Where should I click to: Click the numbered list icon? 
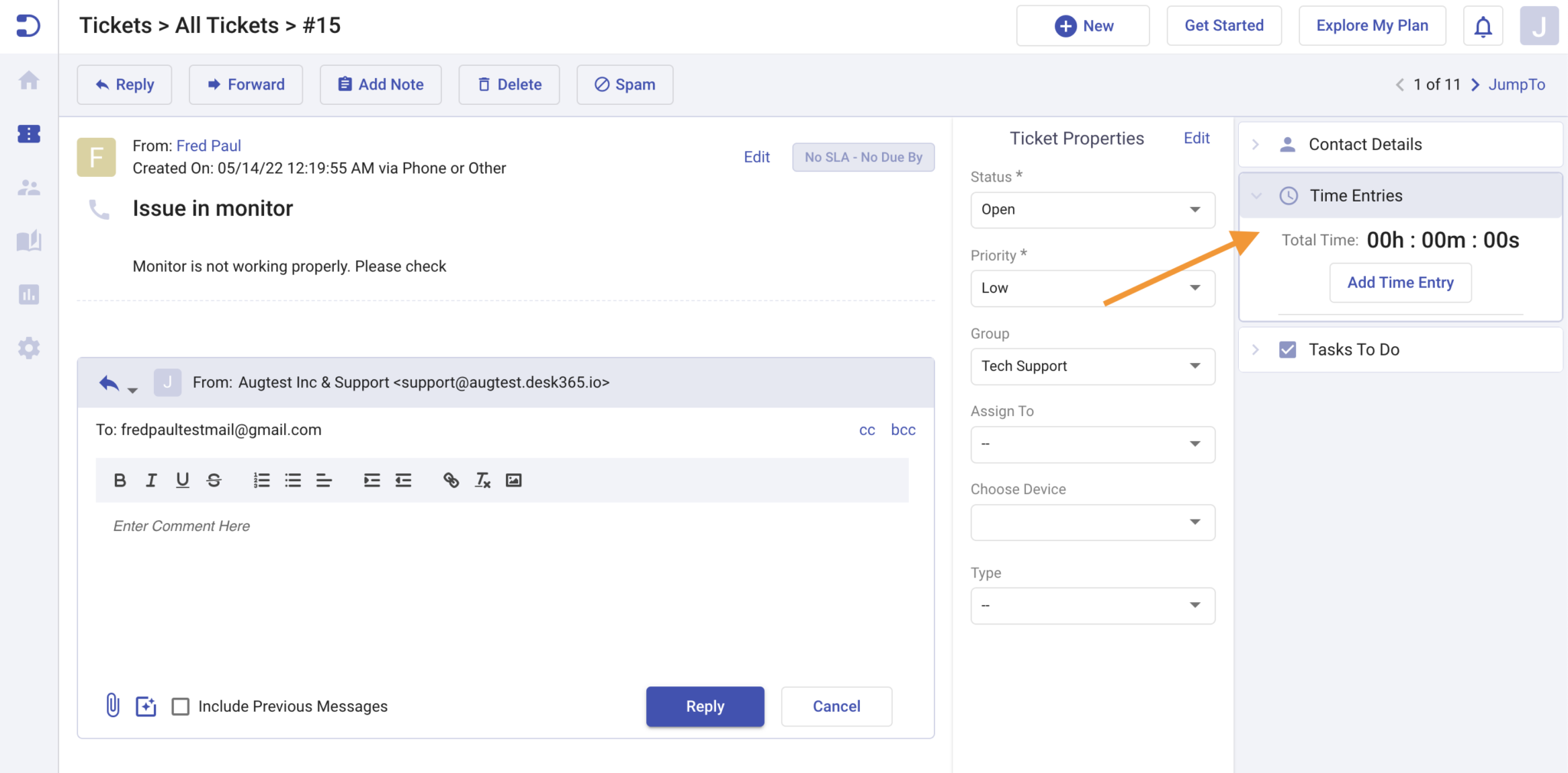[x=261, y=480]
